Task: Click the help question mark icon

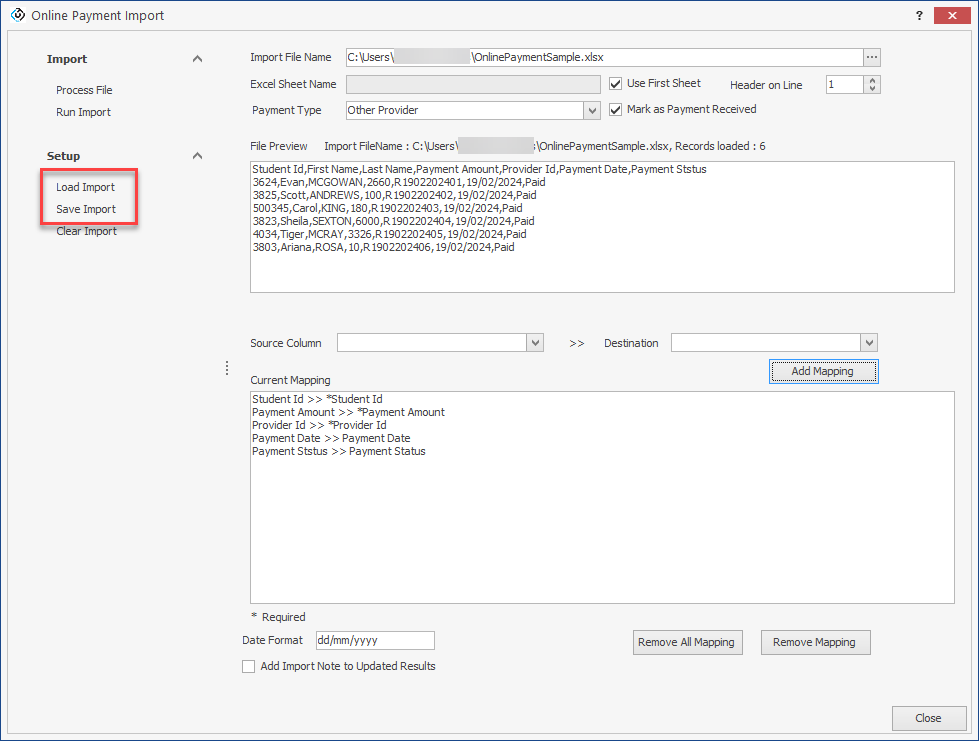Action: pyautogui.click(x=918, y=16)
